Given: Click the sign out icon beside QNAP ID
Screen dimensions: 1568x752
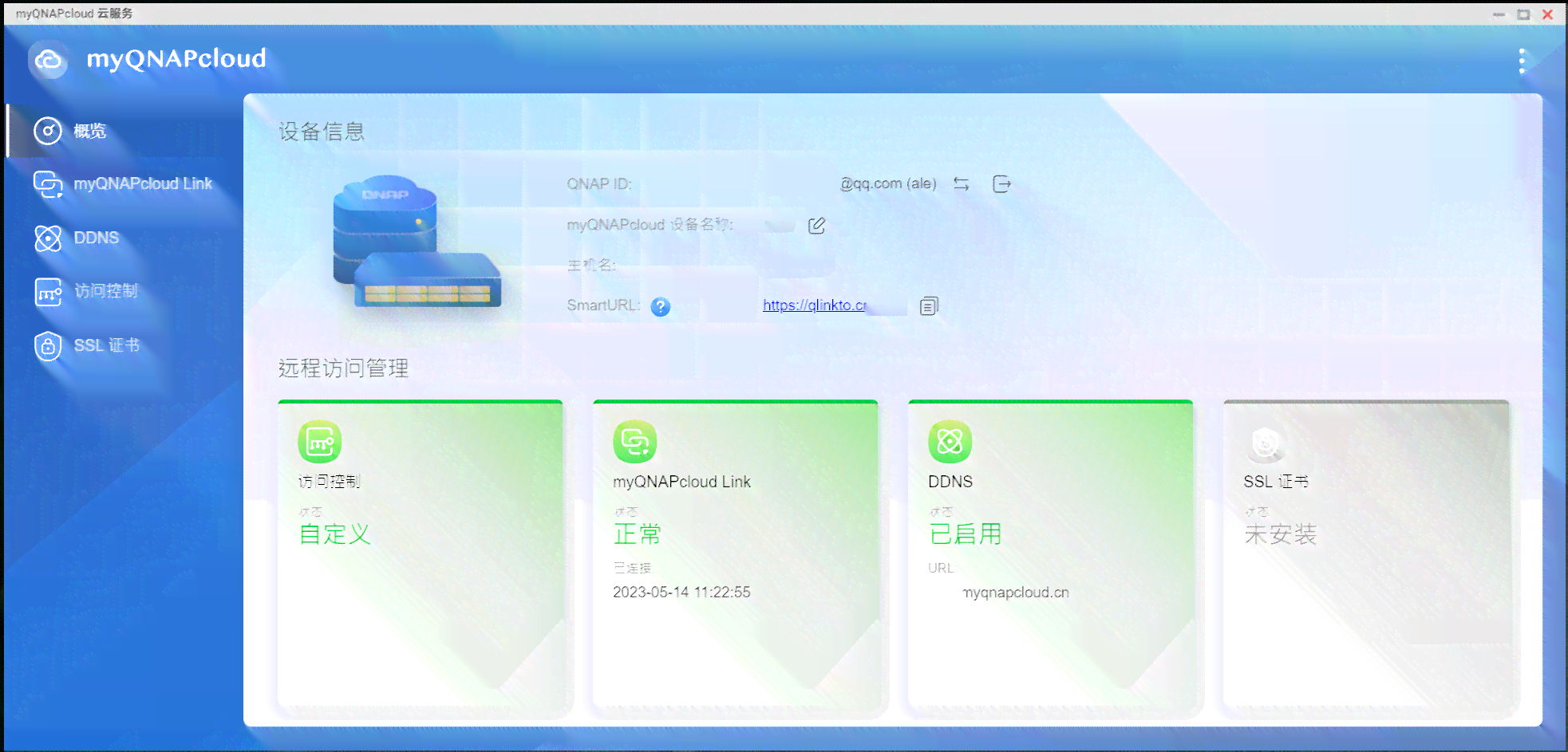Looking at the screenshot, I should pos(1001,184).
